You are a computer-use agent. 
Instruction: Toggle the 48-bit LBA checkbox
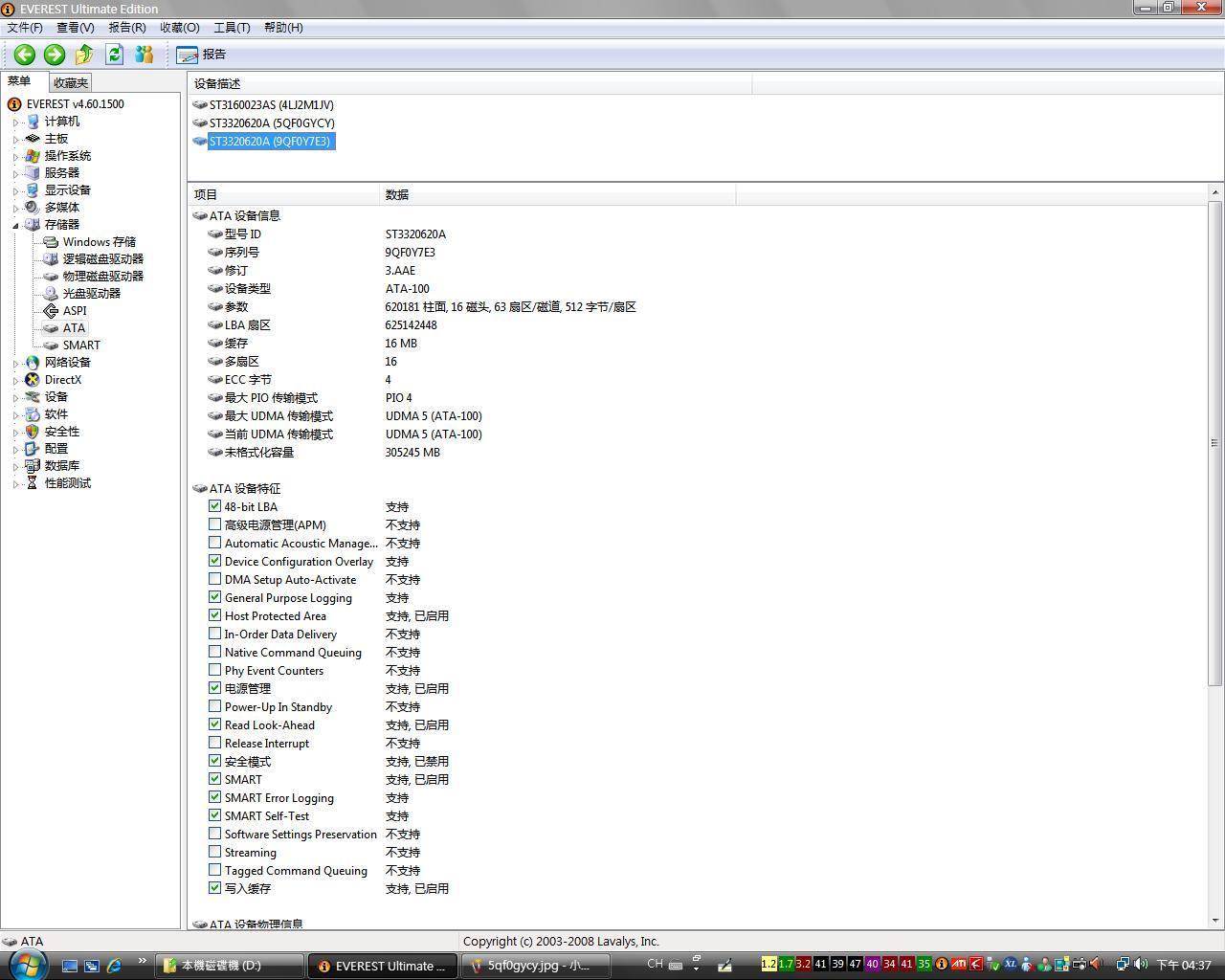point(214,506)
